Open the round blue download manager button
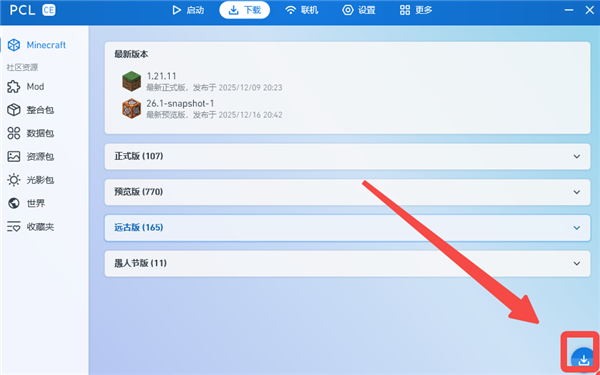The image size is (600, 375). [x=584, y=360]
